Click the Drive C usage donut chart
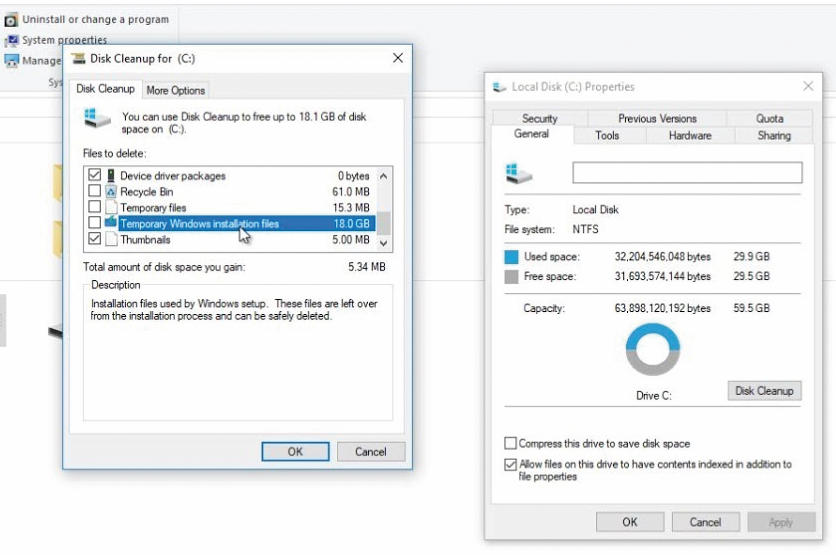This screenshot has width=836, height=555. click(653, 350)
